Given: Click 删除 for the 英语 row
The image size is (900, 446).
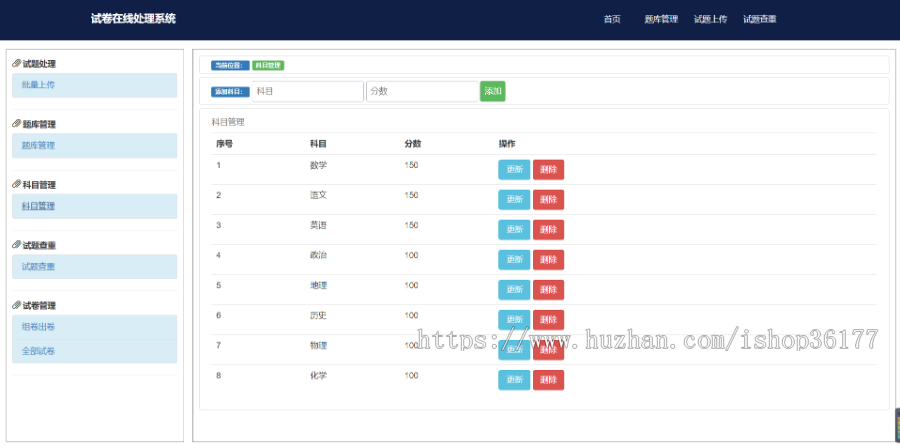Looking at the screenshot, I should pyautogui.click(x=549, y=230).
